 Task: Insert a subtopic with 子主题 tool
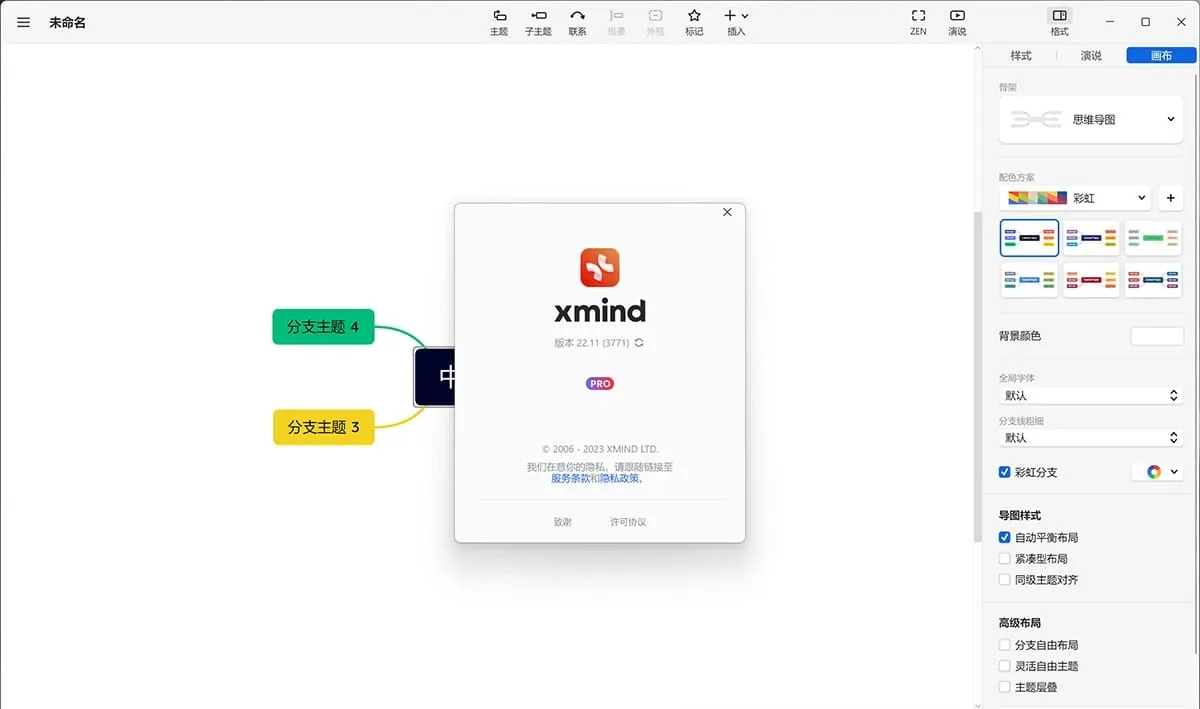(x=538, y=22)
